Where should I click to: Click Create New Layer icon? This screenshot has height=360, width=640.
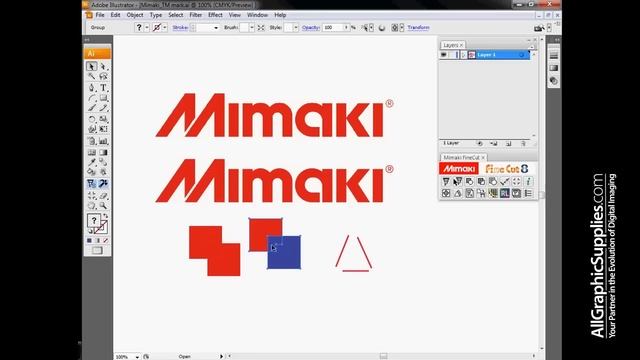509,144
